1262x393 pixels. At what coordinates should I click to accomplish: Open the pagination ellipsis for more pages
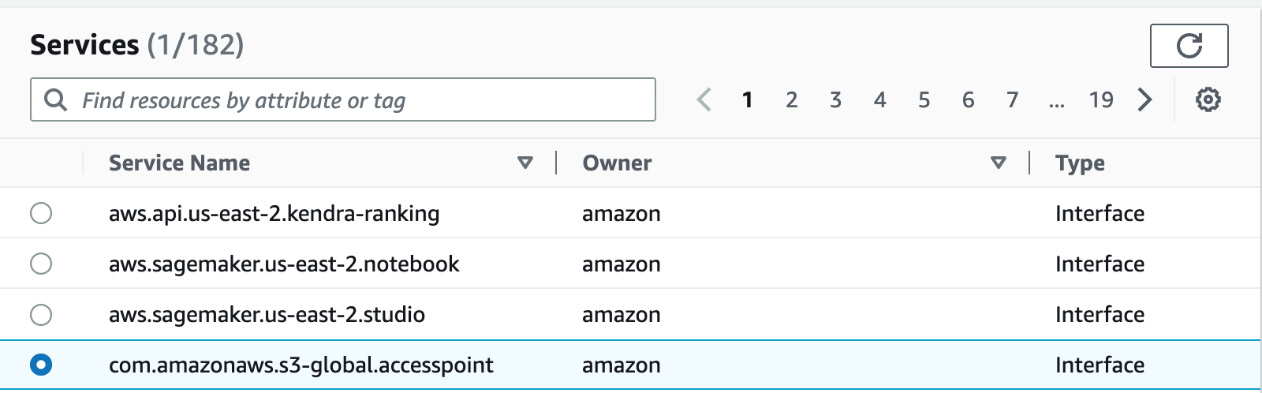tap(1057, 100)
